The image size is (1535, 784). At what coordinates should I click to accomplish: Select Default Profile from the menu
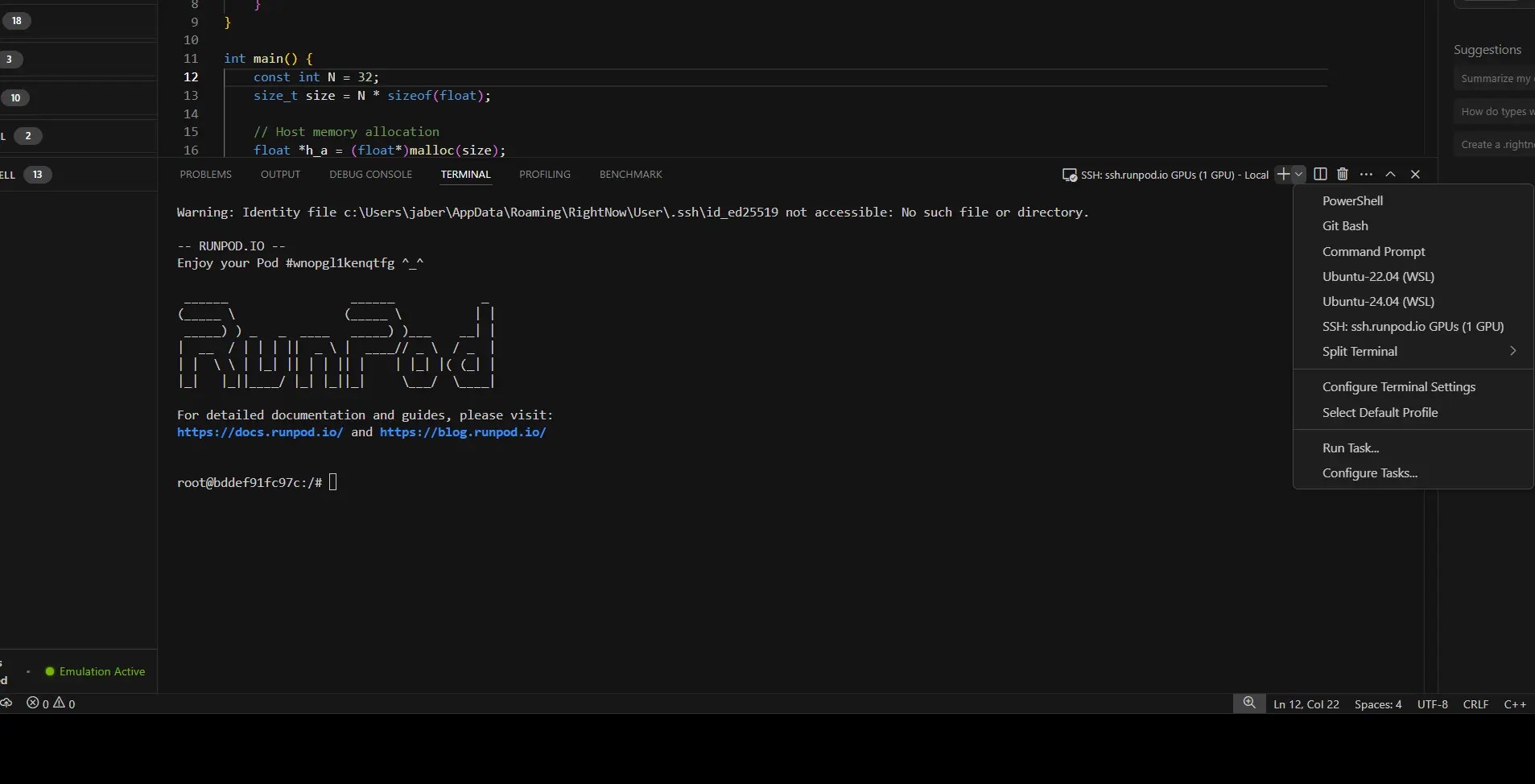tap(1381, 412)
